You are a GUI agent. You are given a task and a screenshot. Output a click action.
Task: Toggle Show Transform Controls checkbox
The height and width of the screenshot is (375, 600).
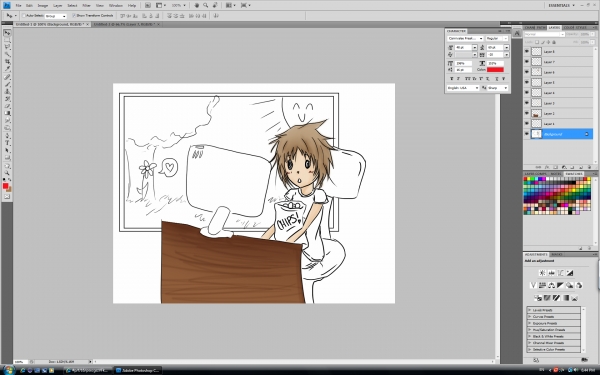(x=74, y=16)
